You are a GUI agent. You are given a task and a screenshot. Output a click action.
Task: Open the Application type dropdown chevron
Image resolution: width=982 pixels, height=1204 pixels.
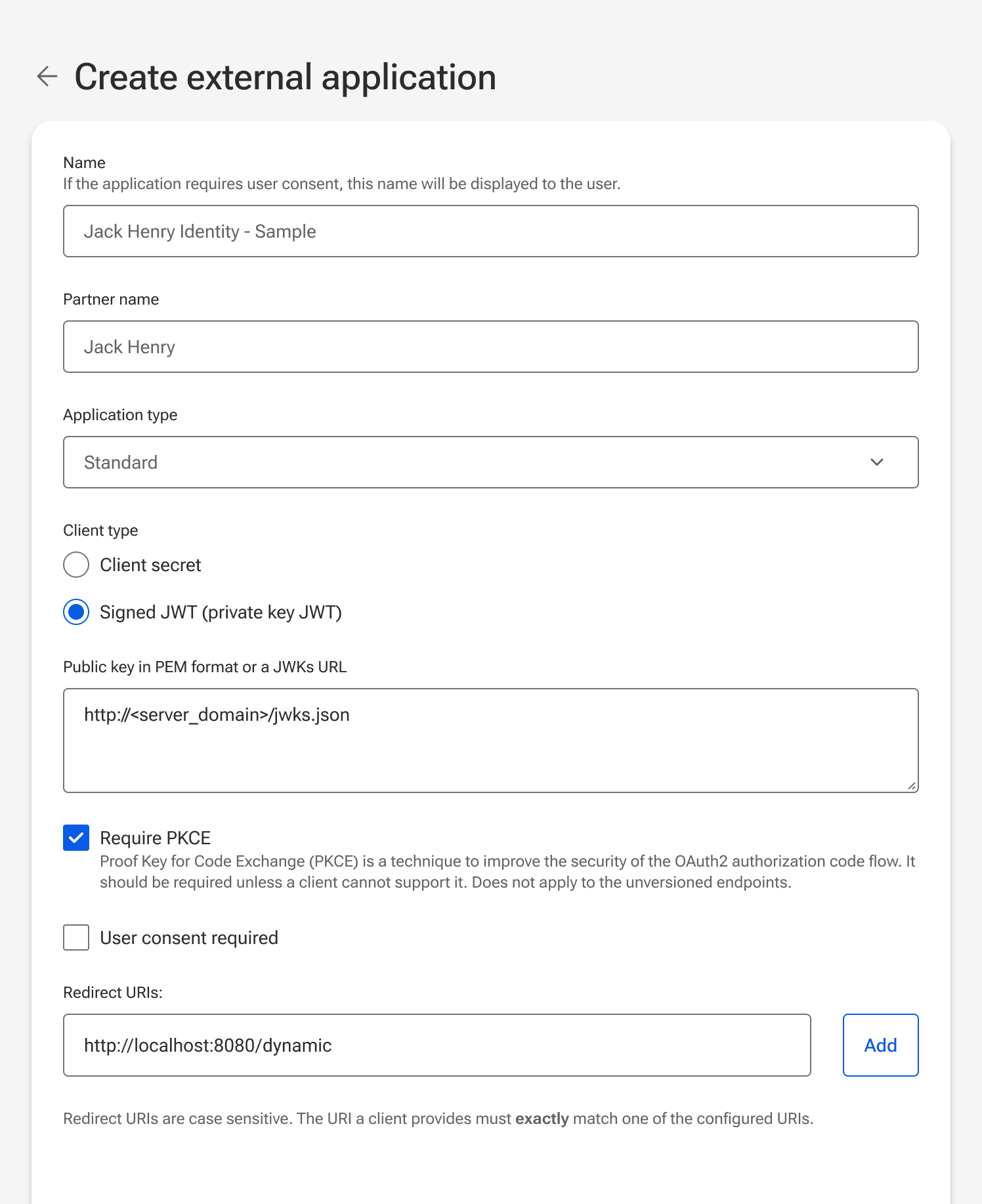click(878, 462)
